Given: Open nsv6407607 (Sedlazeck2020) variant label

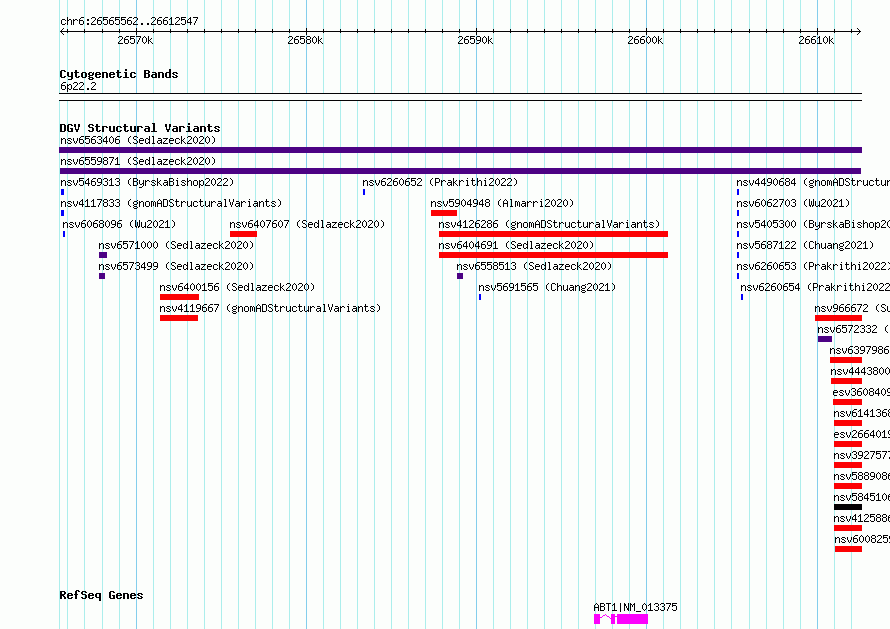Looking at the screenshot, I should (x=307, y=224).
